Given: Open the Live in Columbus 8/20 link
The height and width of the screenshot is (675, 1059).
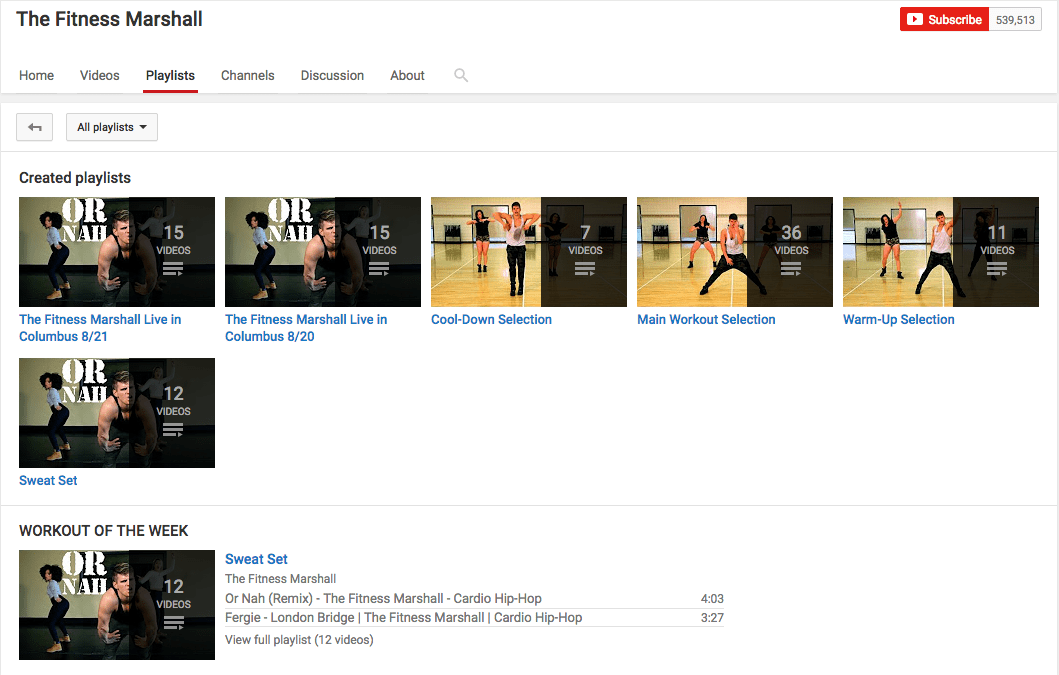Looking at the screenshot, I should [x=306, y=328].
